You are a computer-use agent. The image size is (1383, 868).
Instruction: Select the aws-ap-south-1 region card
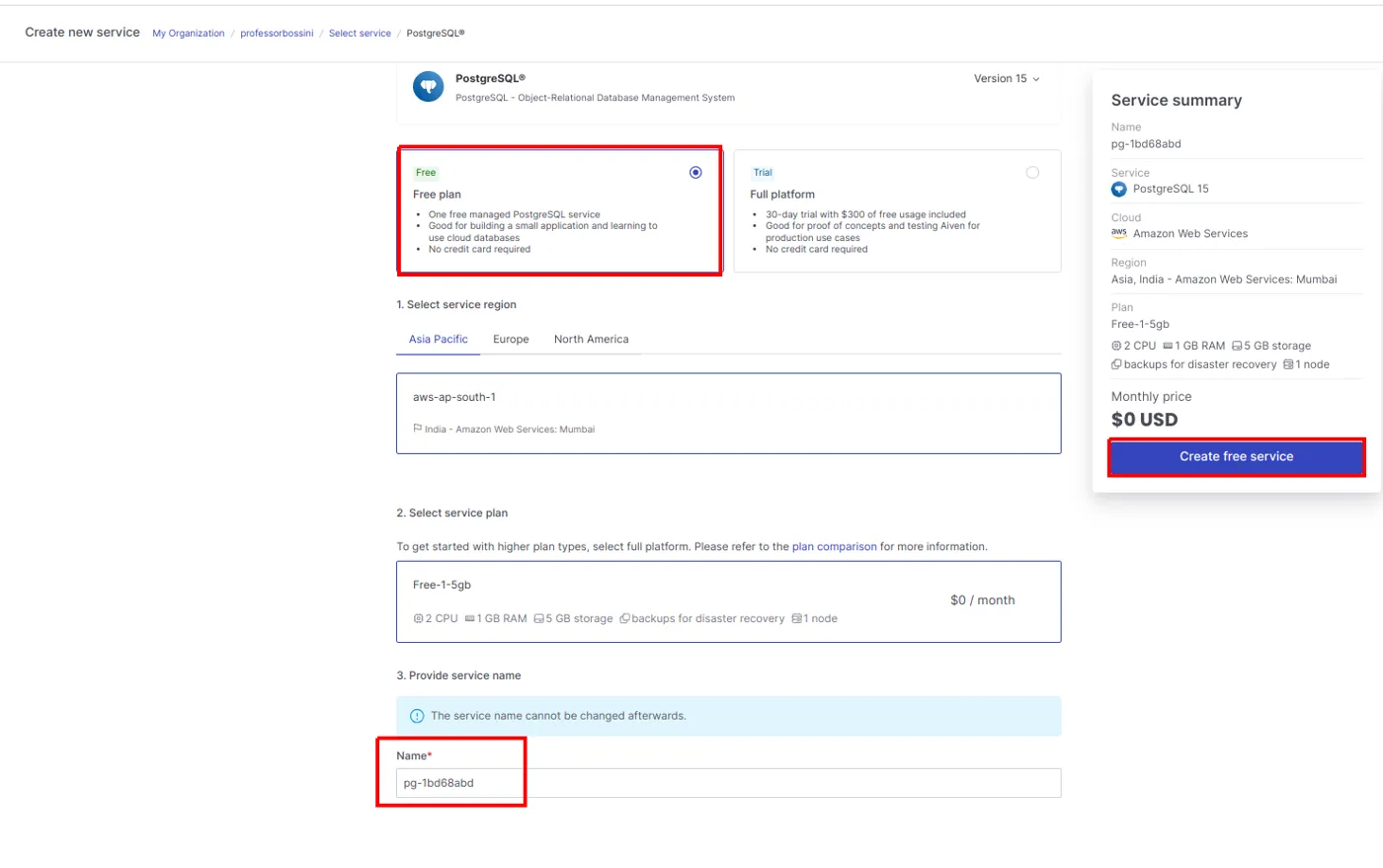729,413
